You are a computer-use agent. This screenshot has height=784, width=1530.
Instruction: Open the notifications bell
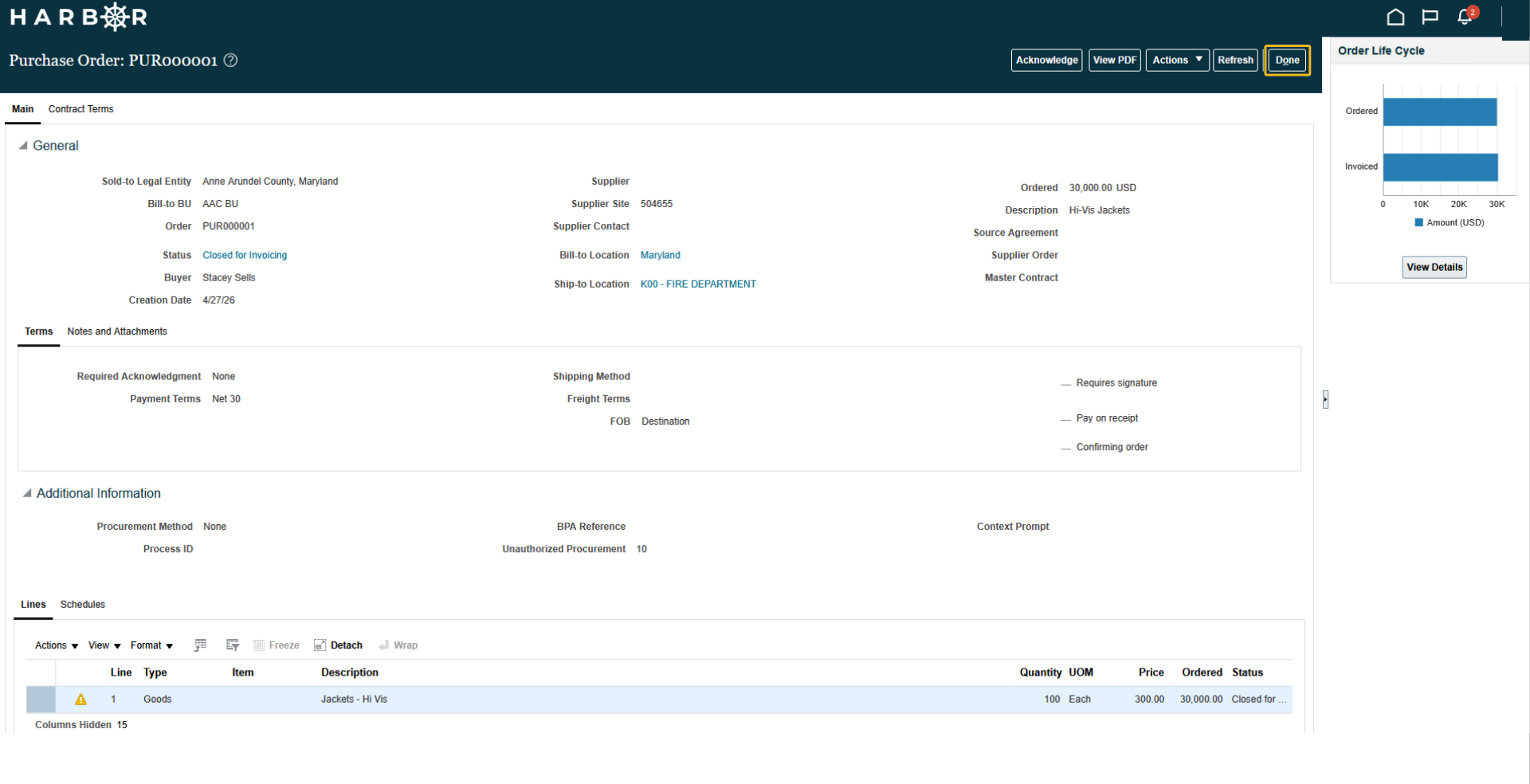pyautogui.click(x=1465, y=17)
